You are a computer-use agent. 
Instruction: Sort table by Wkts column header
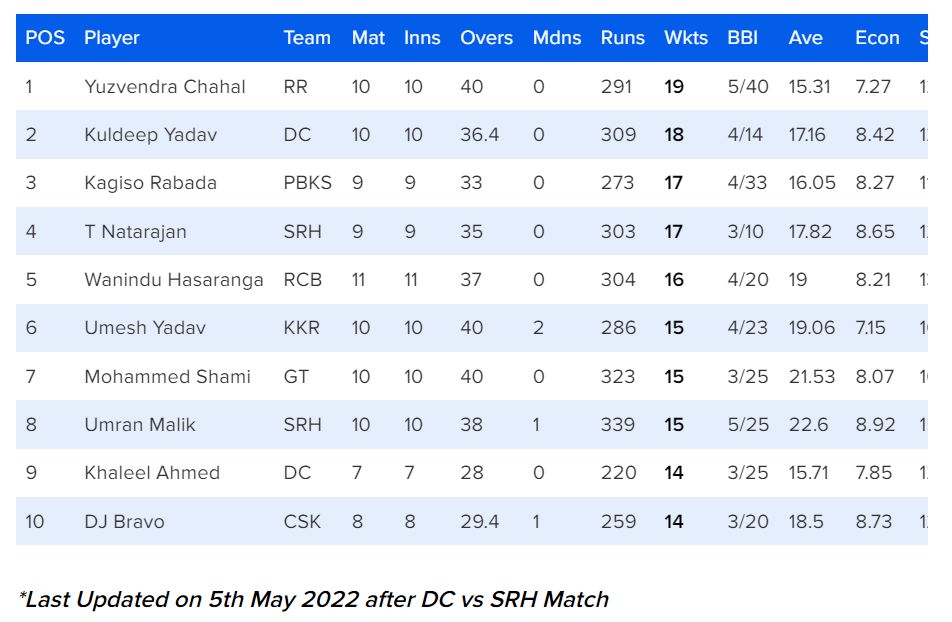(x=685, y=38)
